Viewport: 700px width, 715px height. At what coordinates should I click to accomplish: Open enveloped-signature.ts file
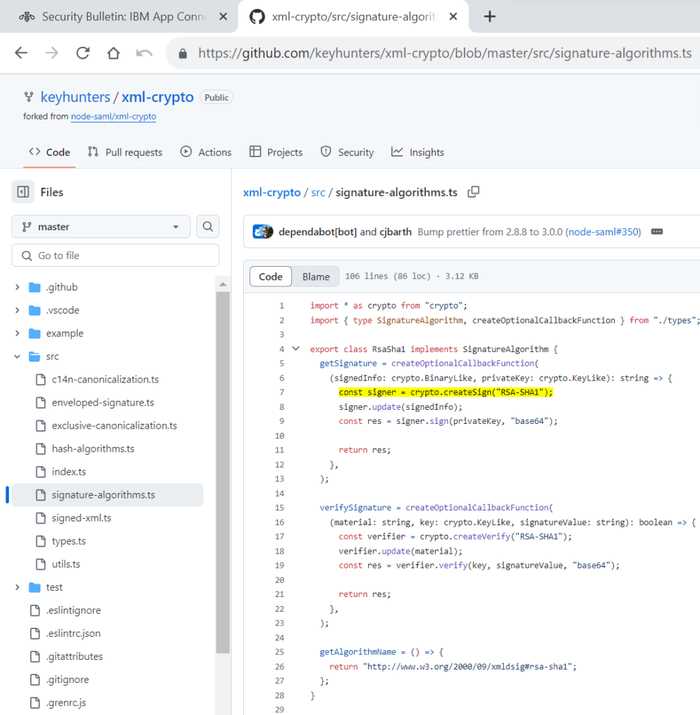[x=103, y=403]
